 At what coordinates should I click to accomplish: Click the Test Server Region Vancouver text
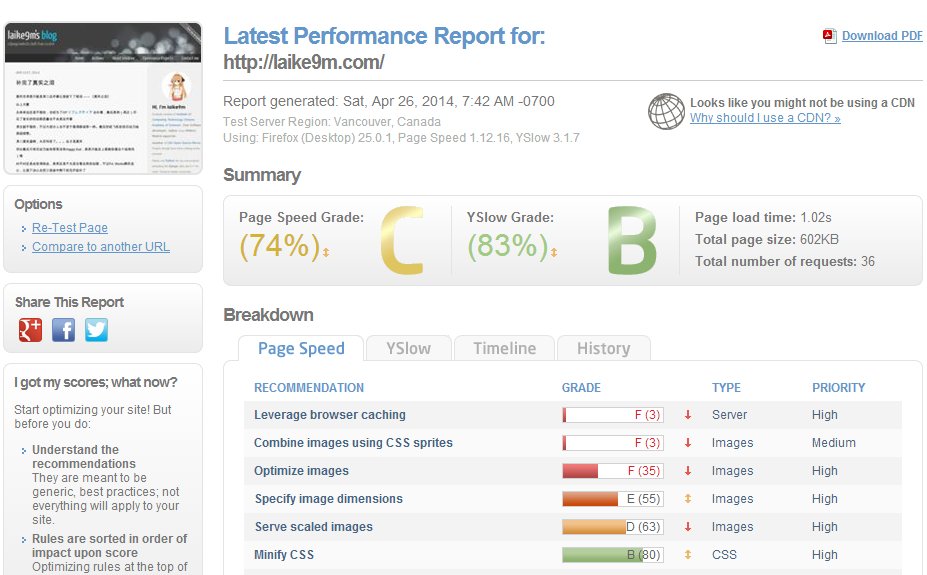click(x=332, y=122)
